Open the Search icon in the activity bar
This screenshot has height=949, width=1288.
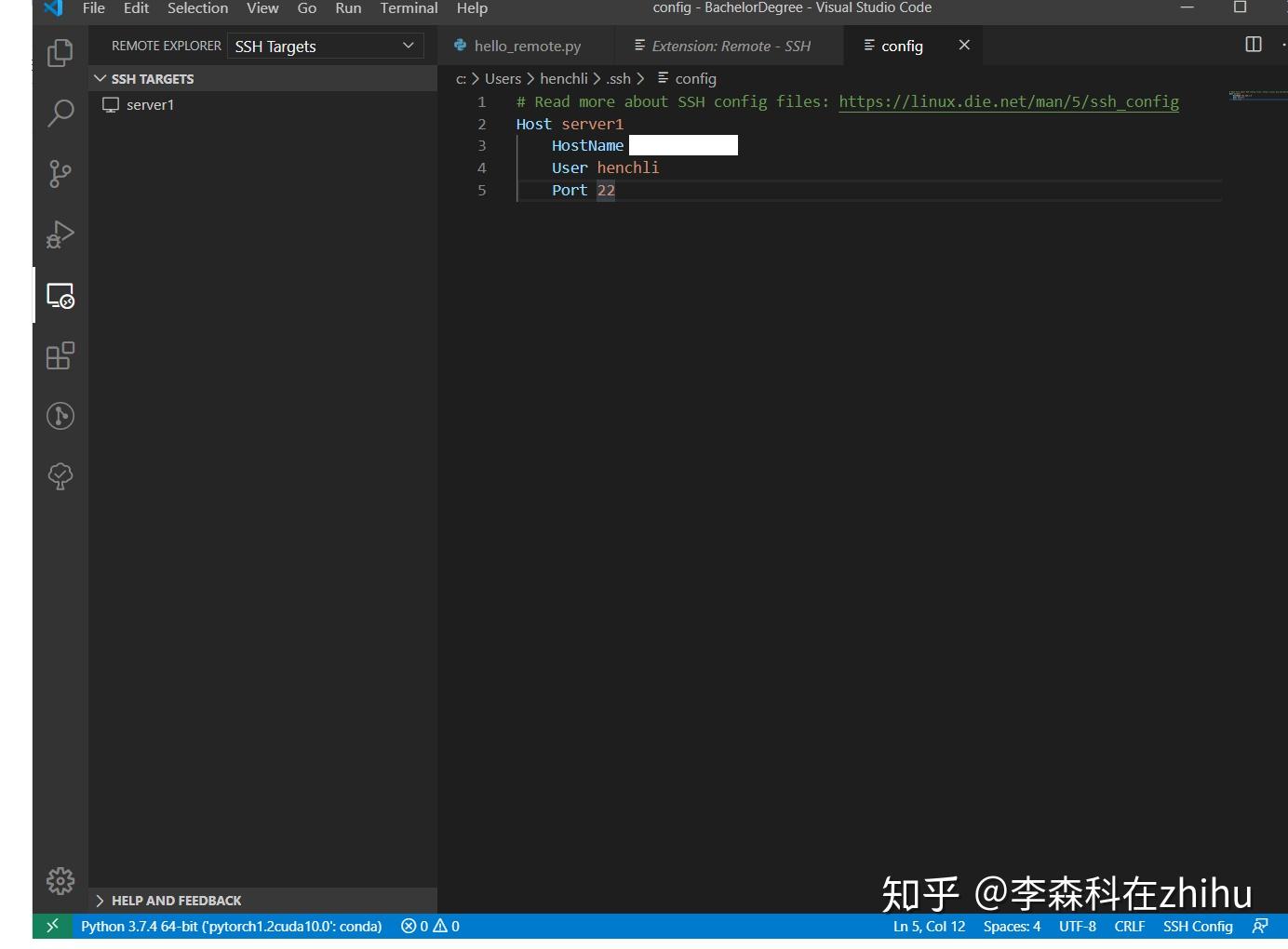coord(59,113)
